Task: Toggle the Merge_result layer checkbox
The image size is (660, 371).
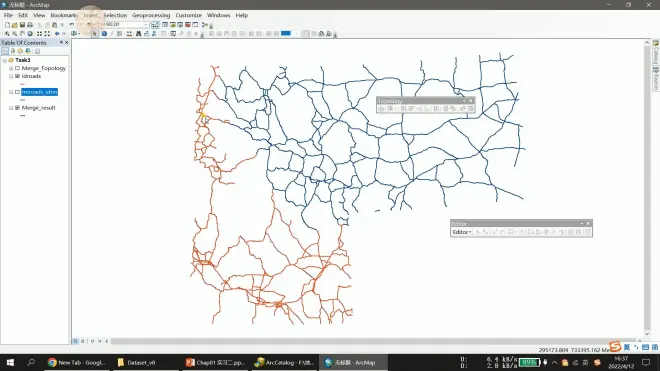Action: [17, 108]
